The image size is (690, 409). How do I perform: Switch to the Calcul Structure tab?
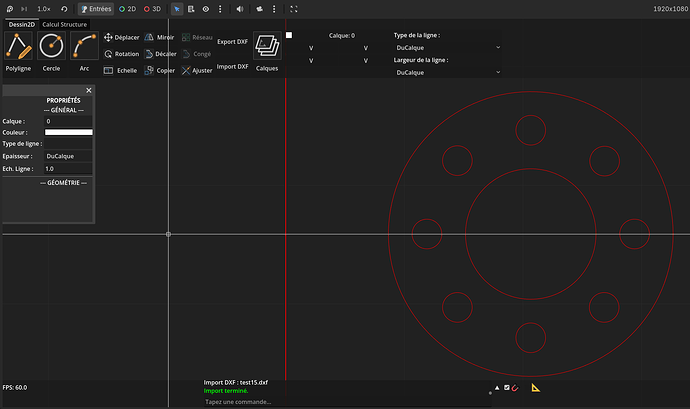pos(65,24)
